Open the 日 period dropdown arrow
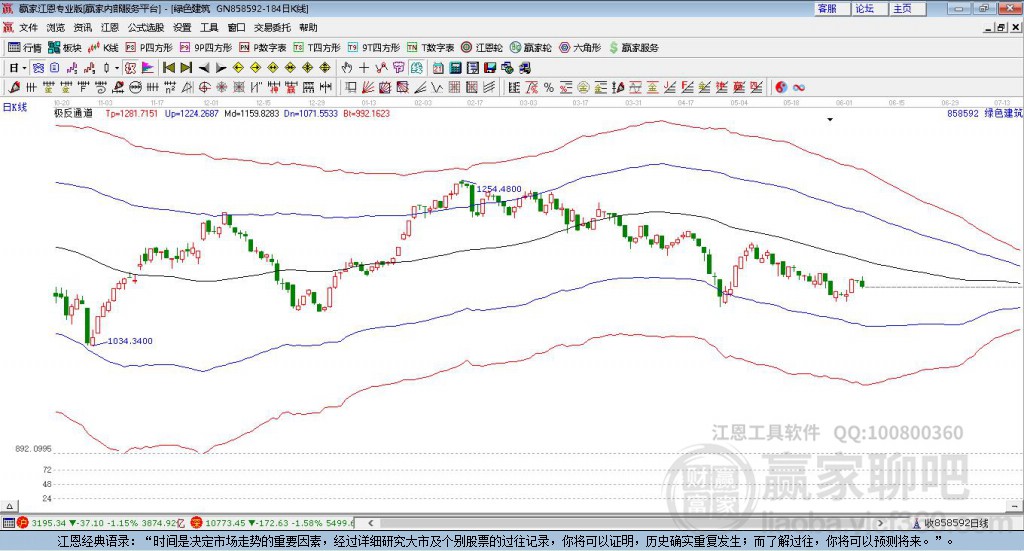Screen dimensions: 1024x551 tap(24, 68)
